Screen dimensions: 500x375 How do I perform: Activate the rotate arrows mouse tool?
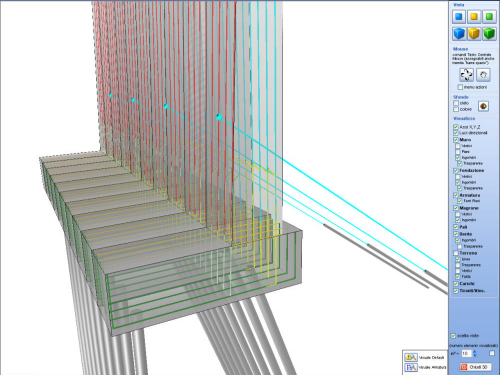pyautogui.click(x=466, y=75)
